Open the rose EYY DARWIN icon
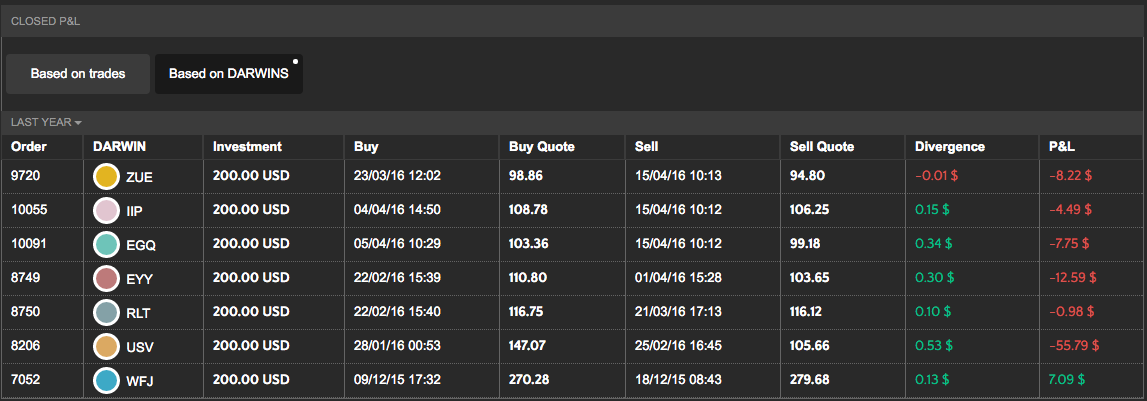 pyautogui.click(x=106, y=278)
